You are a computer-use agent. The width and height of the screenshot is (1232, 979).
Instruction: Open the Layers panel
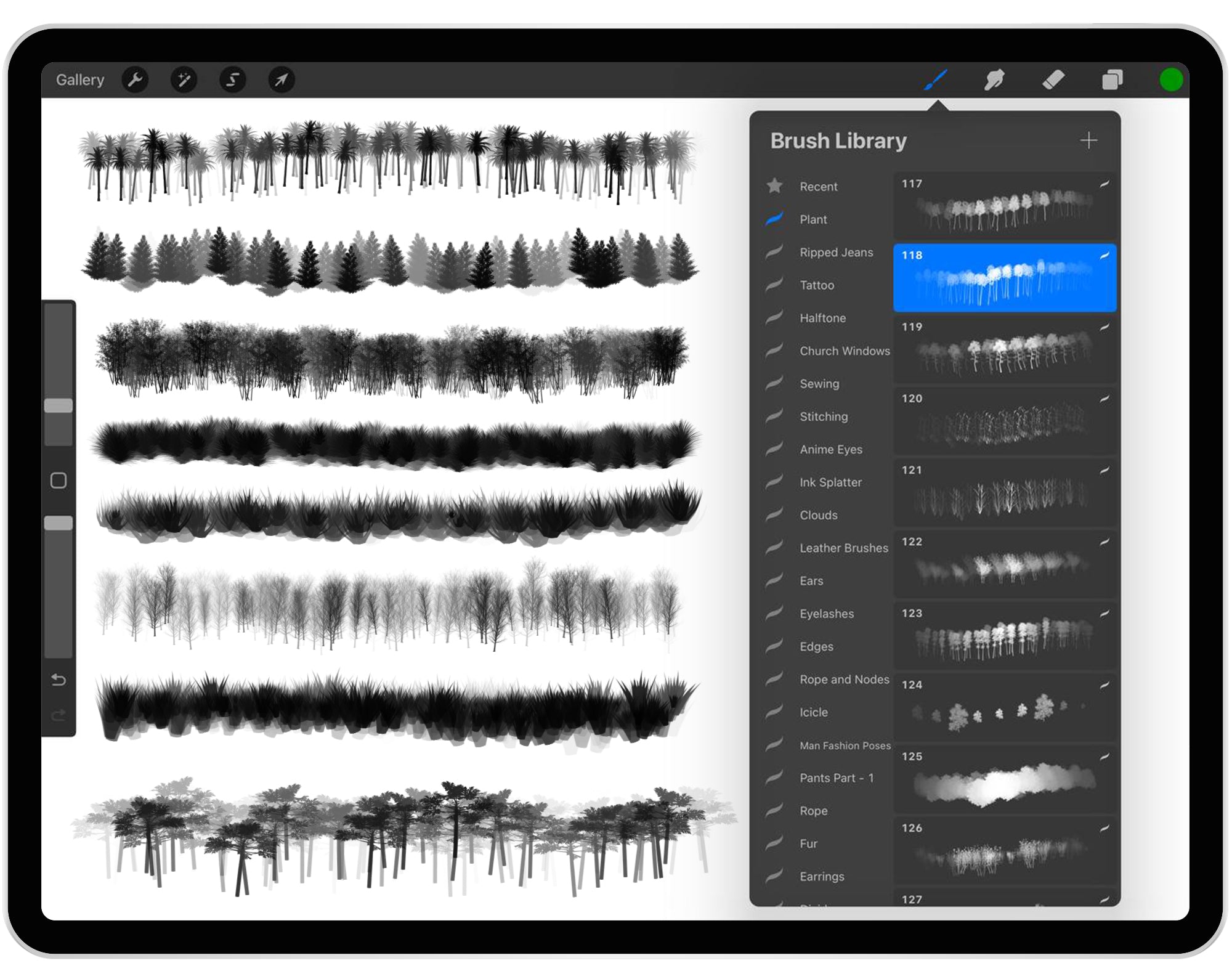[1112, 79]
